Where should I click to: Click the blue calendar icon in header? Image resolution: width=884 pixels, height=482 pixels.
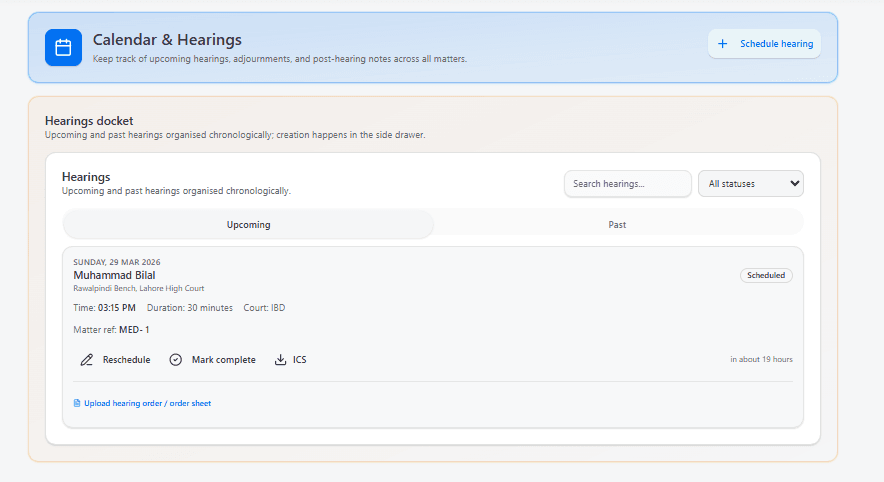tap(63, 47)
